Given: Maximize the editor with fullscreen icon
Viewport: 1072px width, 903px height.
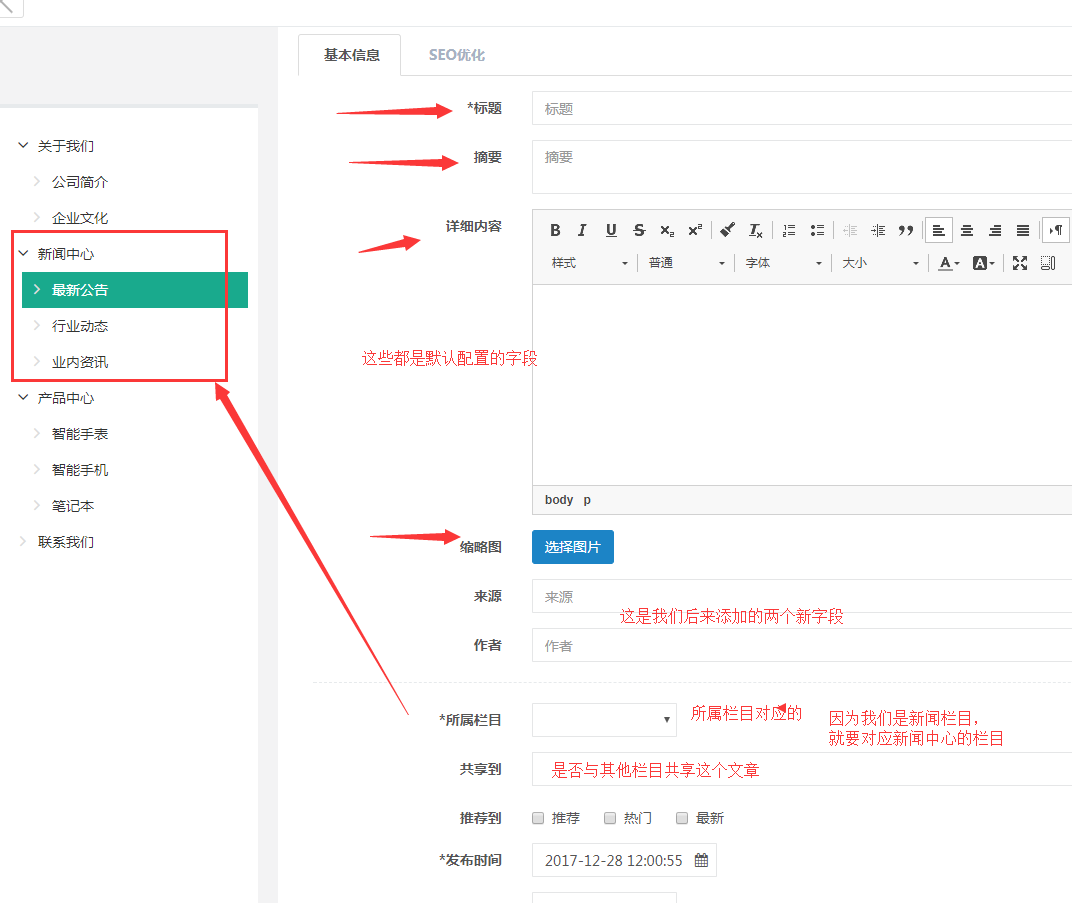Looking at the screenshot, I should pos(1020,263).
